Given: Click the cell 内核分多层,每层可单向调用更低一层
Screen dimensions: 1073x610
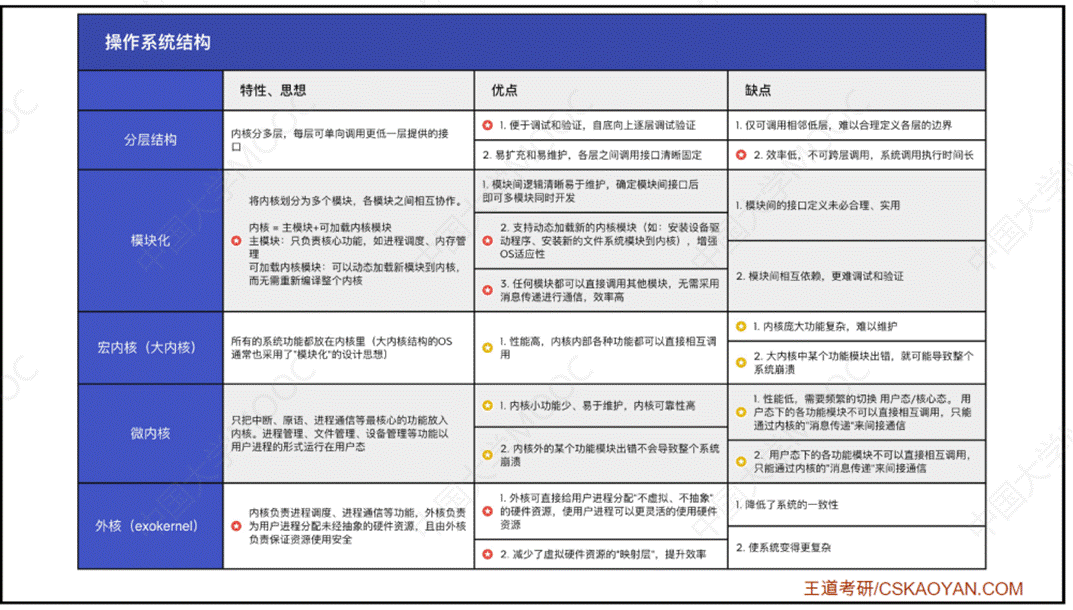Looking at the screenshot, I should (x=348, y=140).
